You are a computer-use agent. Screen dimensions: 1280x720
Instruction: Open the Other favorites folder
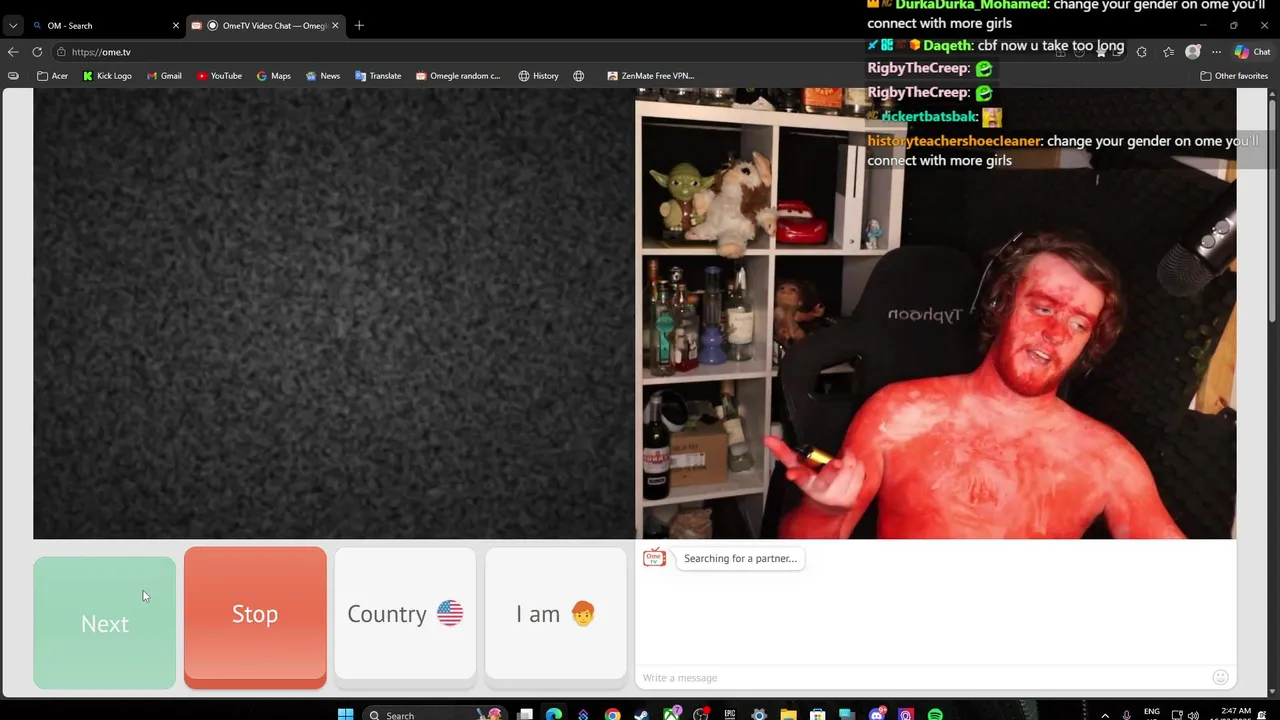pyautogui.click(x=1234, y=76)
